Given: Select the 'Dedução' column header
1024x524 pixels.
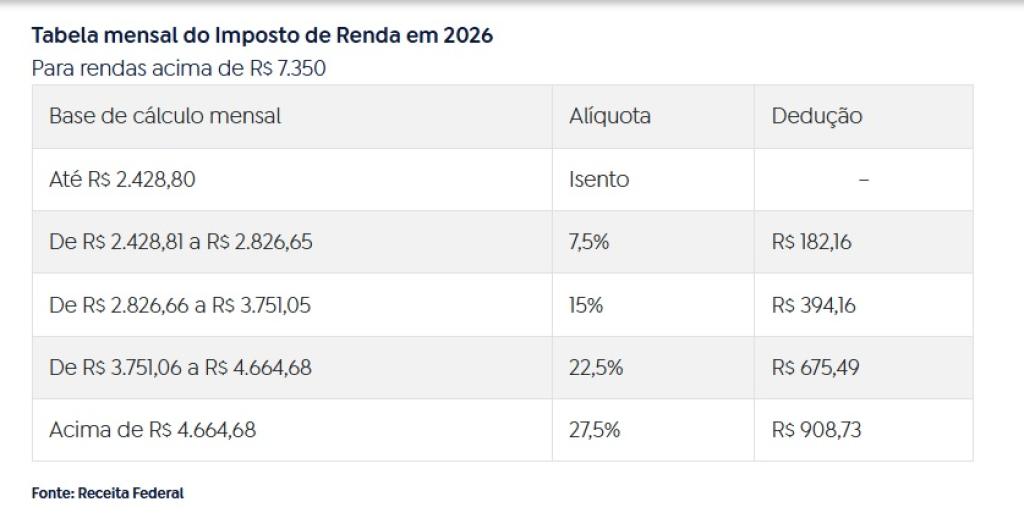Looking at the screenshot, I should [816, 116].
